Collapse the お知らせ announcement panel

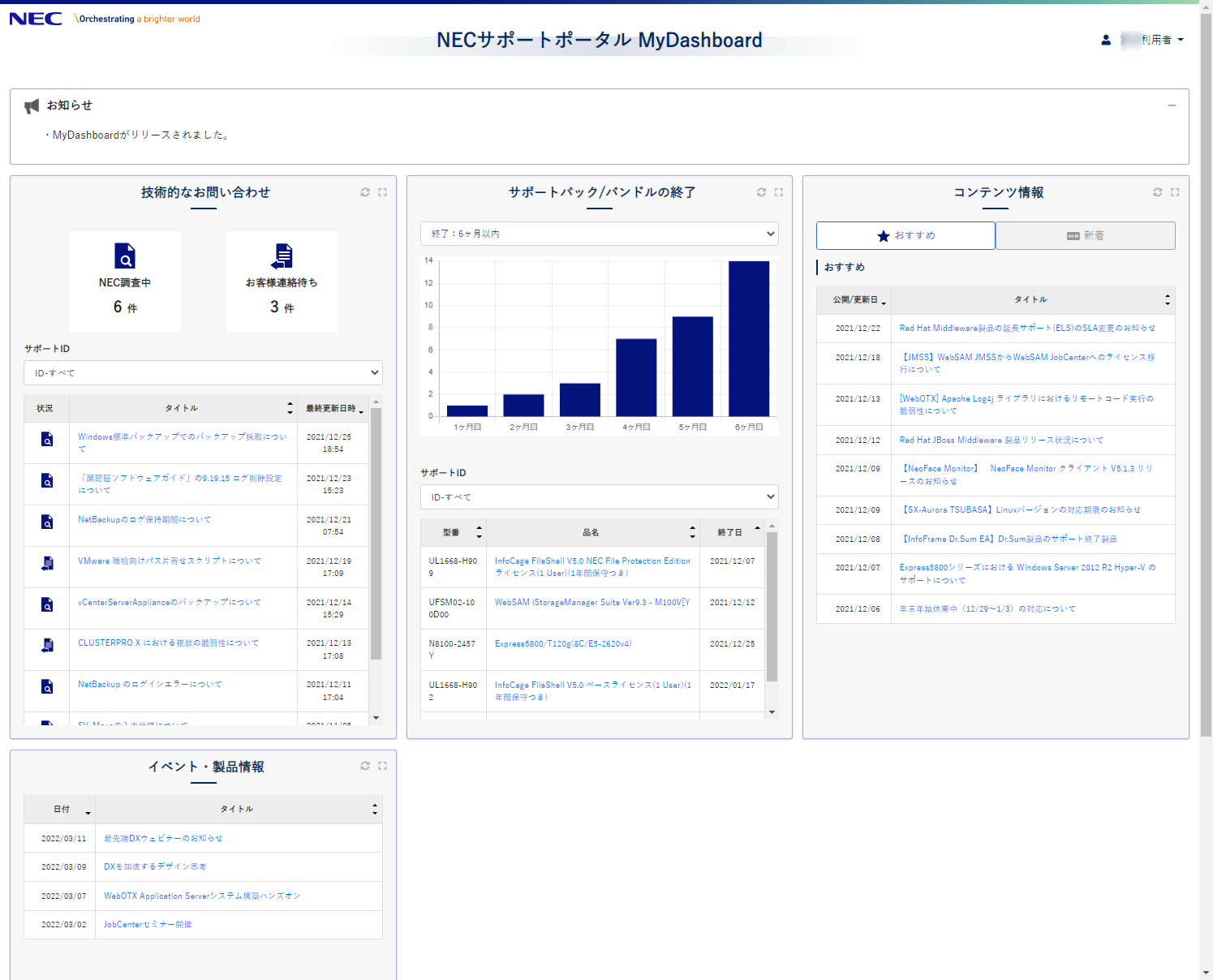(1172, 105)
